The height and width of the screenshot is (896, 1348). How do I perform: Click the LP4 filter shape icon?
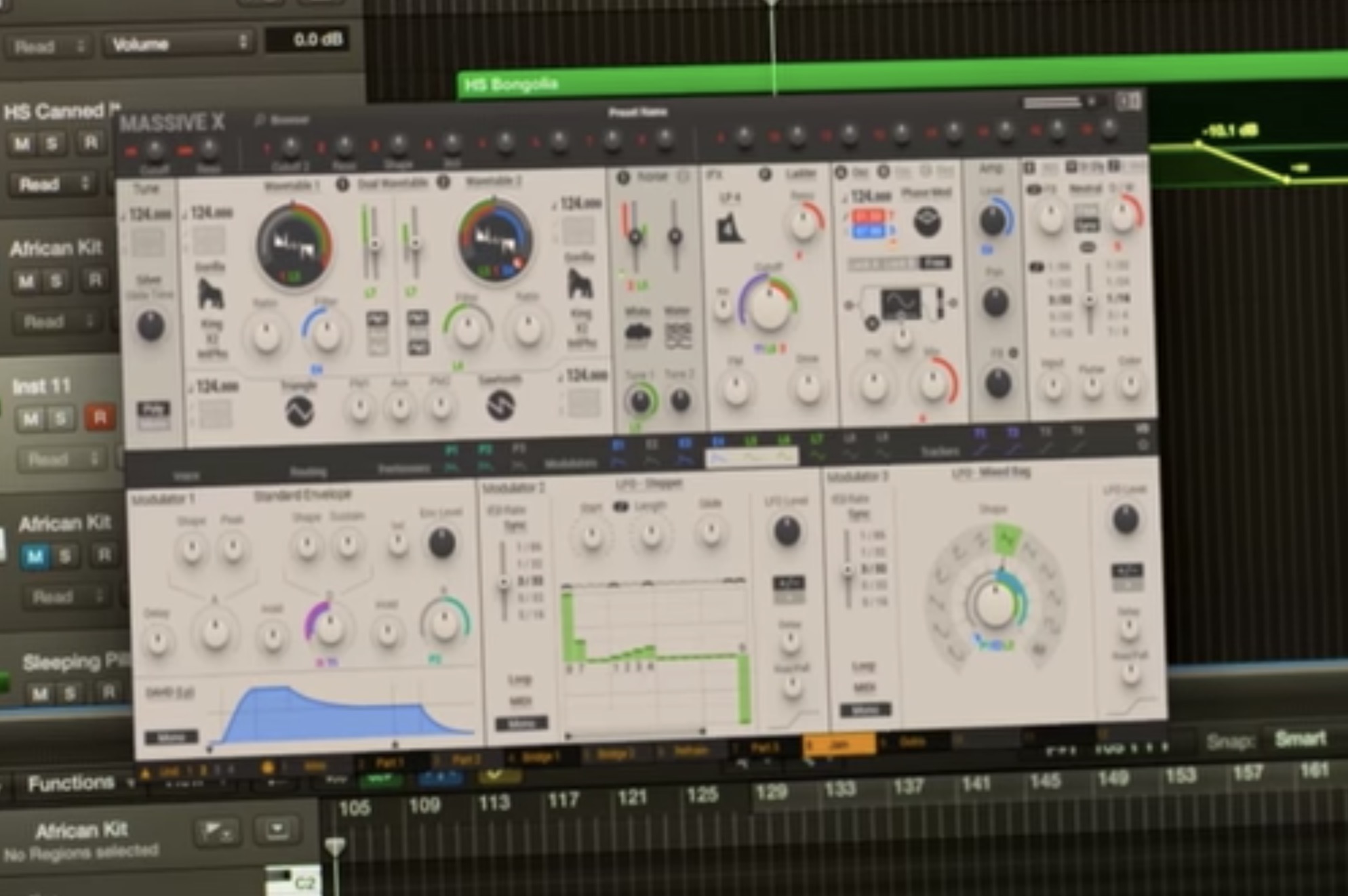[x=730, y=228]
